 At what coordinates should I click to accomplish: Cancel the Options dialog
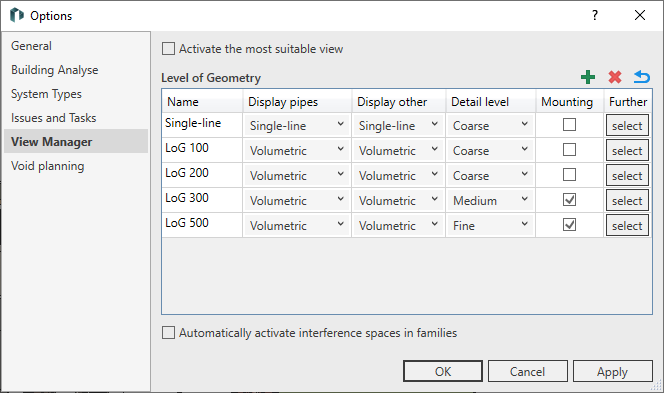(528, 371)
